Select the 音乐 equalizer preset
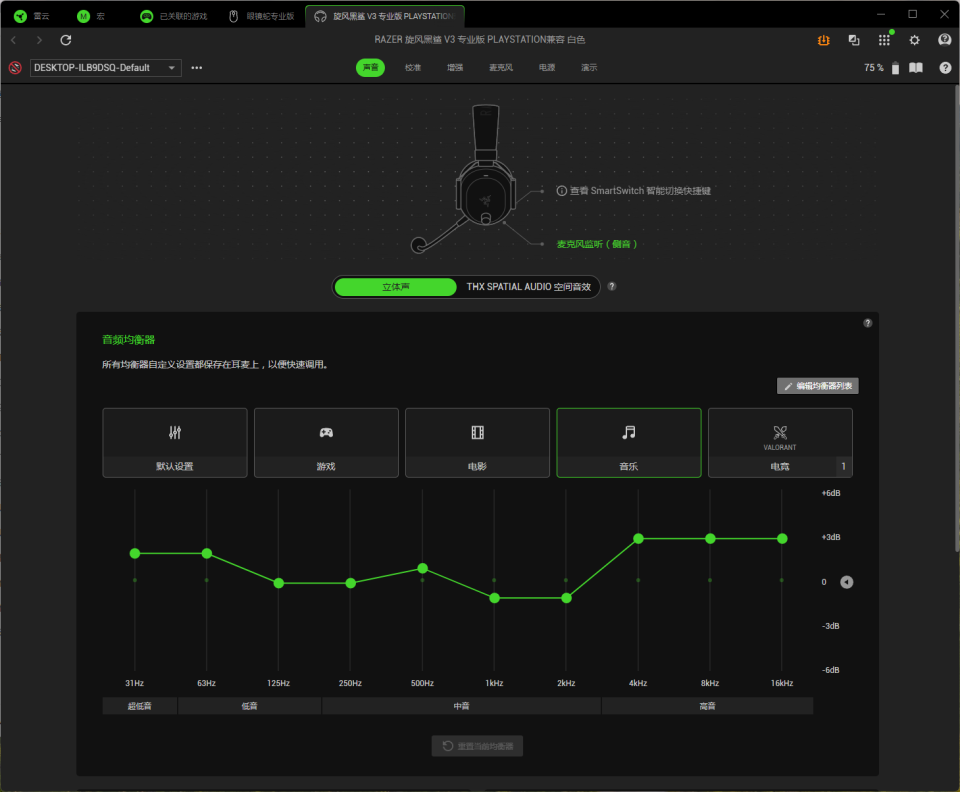 click(x=628, y=443)
